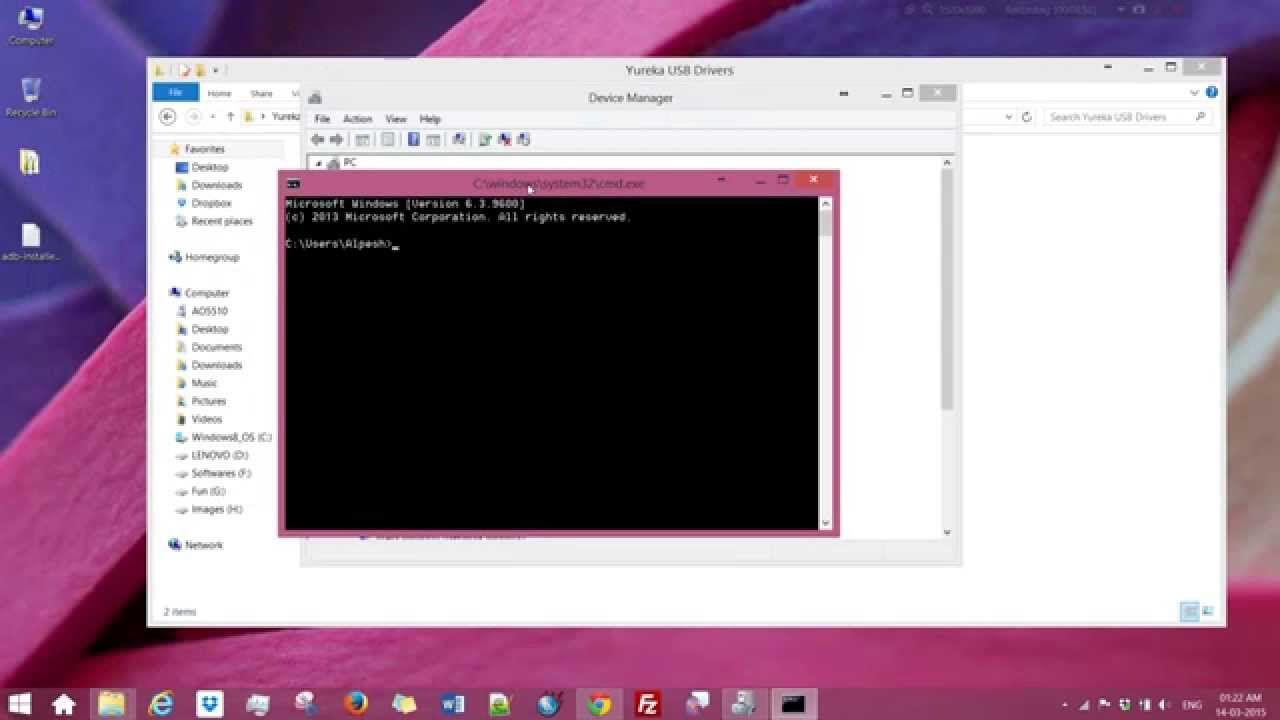The height and width of the screenshot is (720, 1280).
Task: Open Dropbox in Favorites list
Action: coord(211,203)
